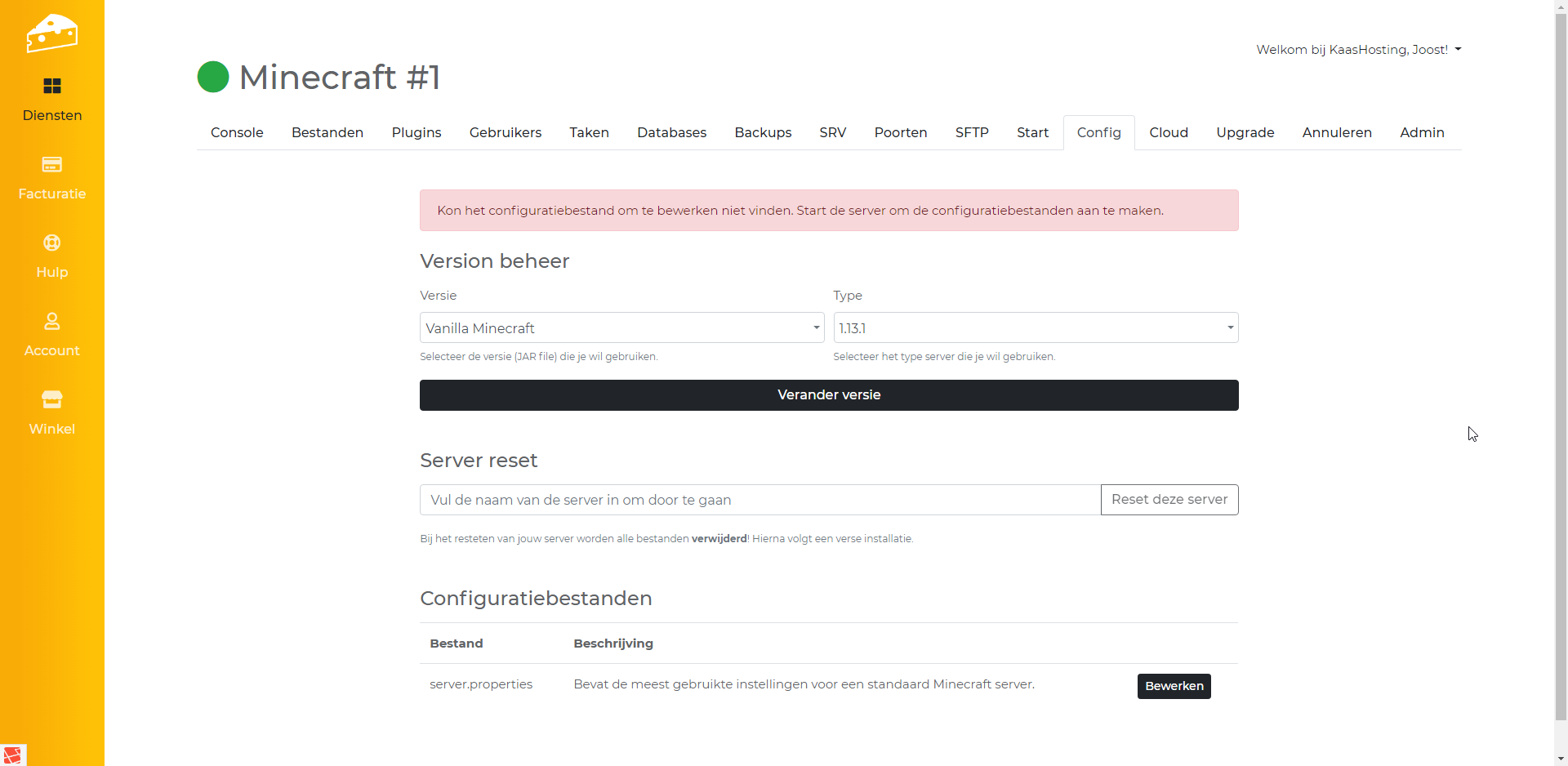Open the Welkom bij KaasHosting user menu
The width and height of the screenshot is (1568, 766).
pos(1358,50)
